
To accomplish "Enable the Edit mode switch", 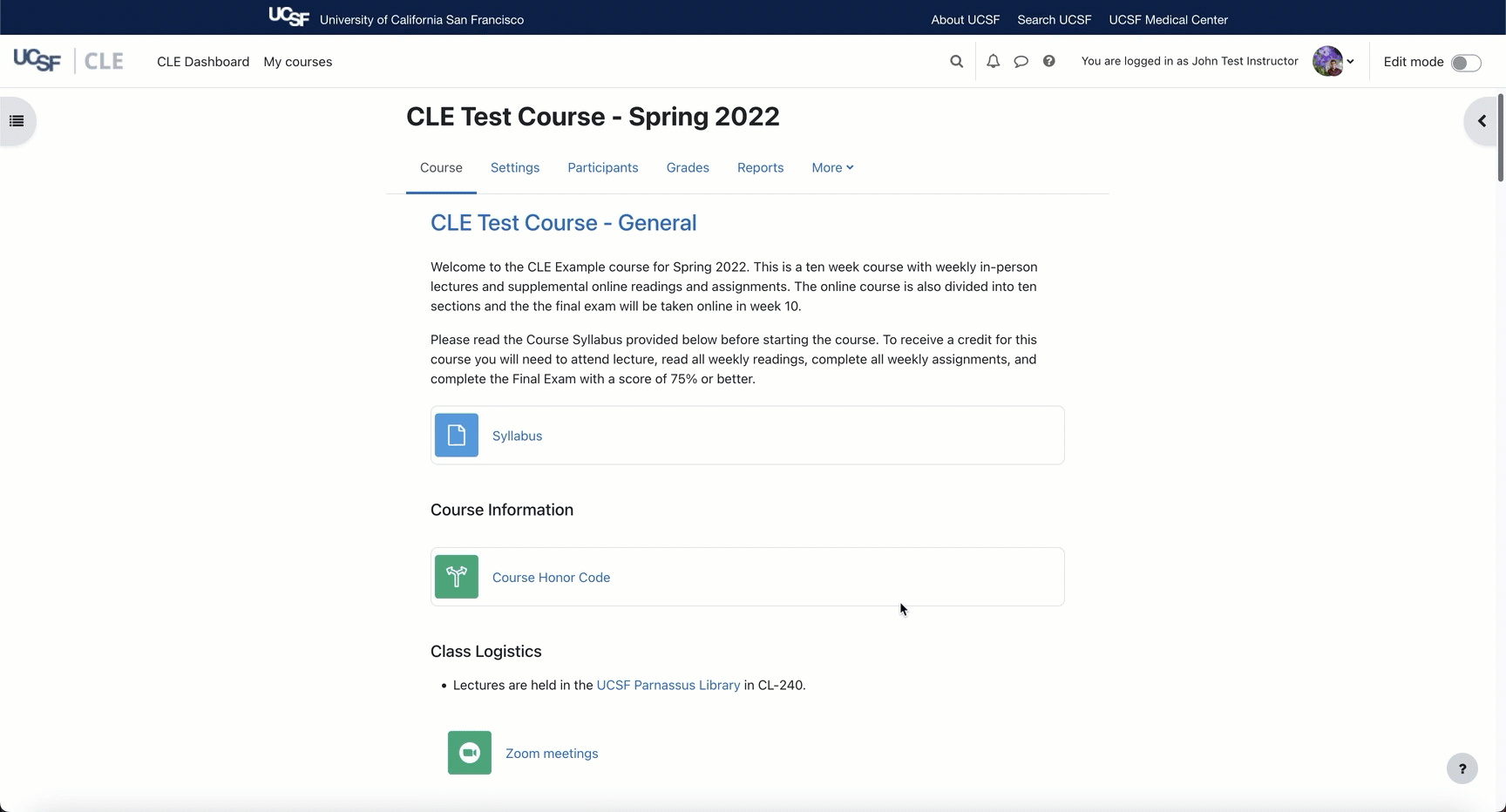I will 1465,63.
